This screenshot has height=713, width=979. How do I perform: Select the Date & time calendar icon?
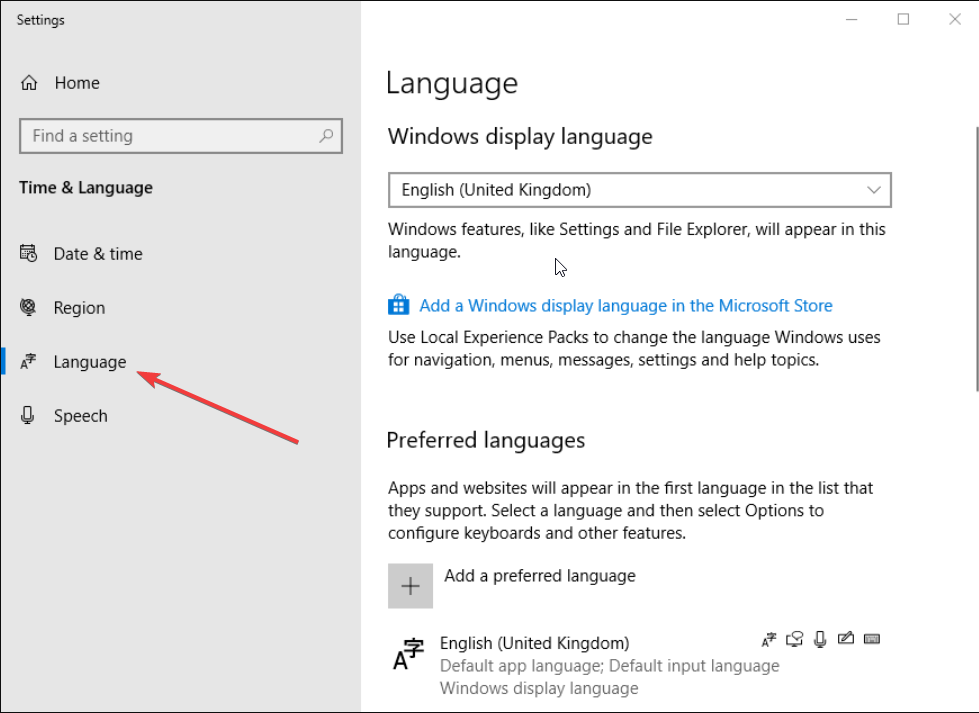28,253
